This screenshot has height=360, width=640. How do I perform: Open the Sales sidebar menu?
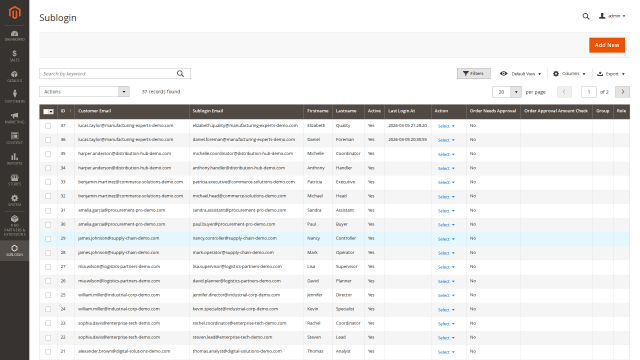[14, 56]
